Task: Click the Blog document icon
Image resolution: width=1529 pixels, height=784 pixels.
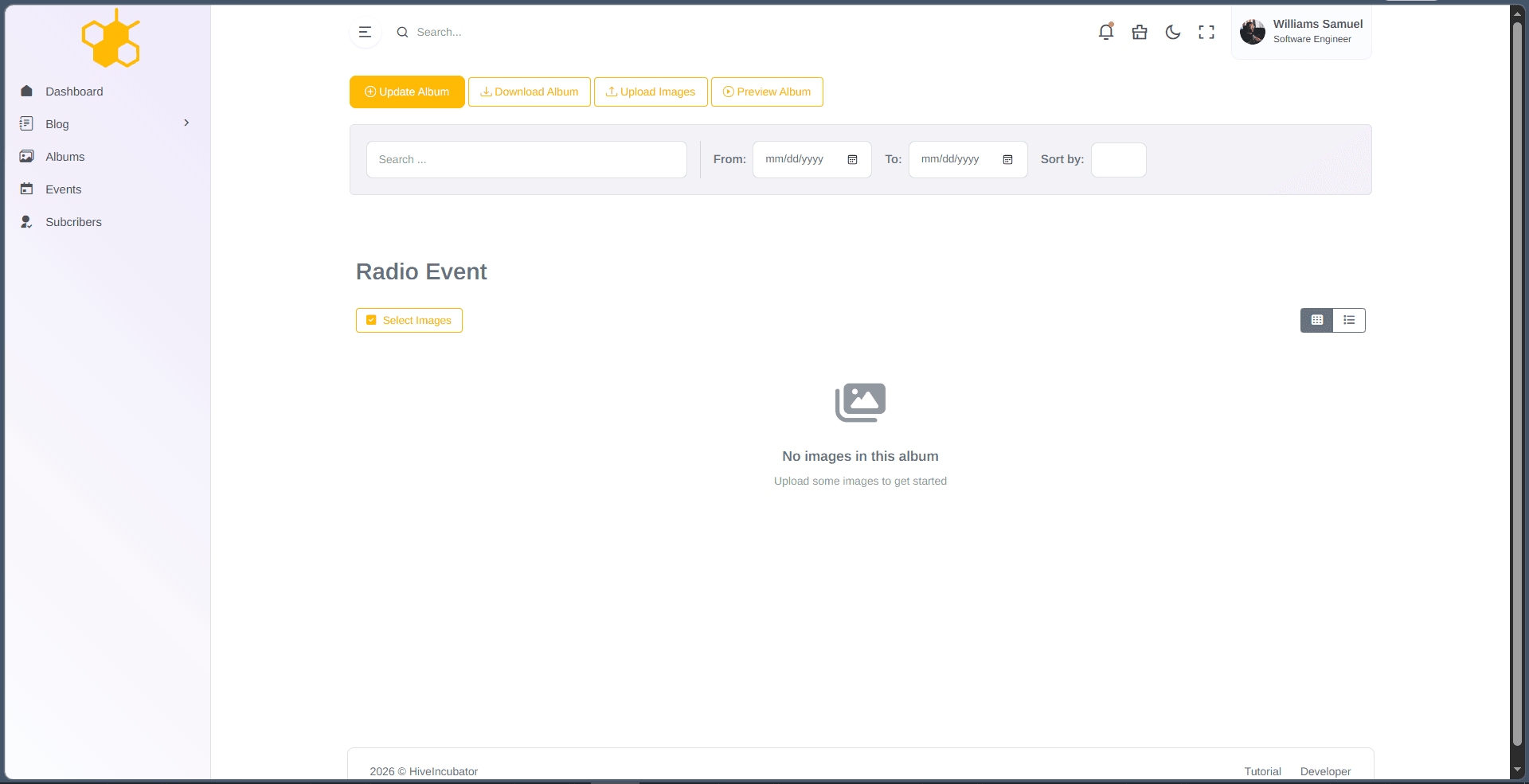Action: (26, 123)
